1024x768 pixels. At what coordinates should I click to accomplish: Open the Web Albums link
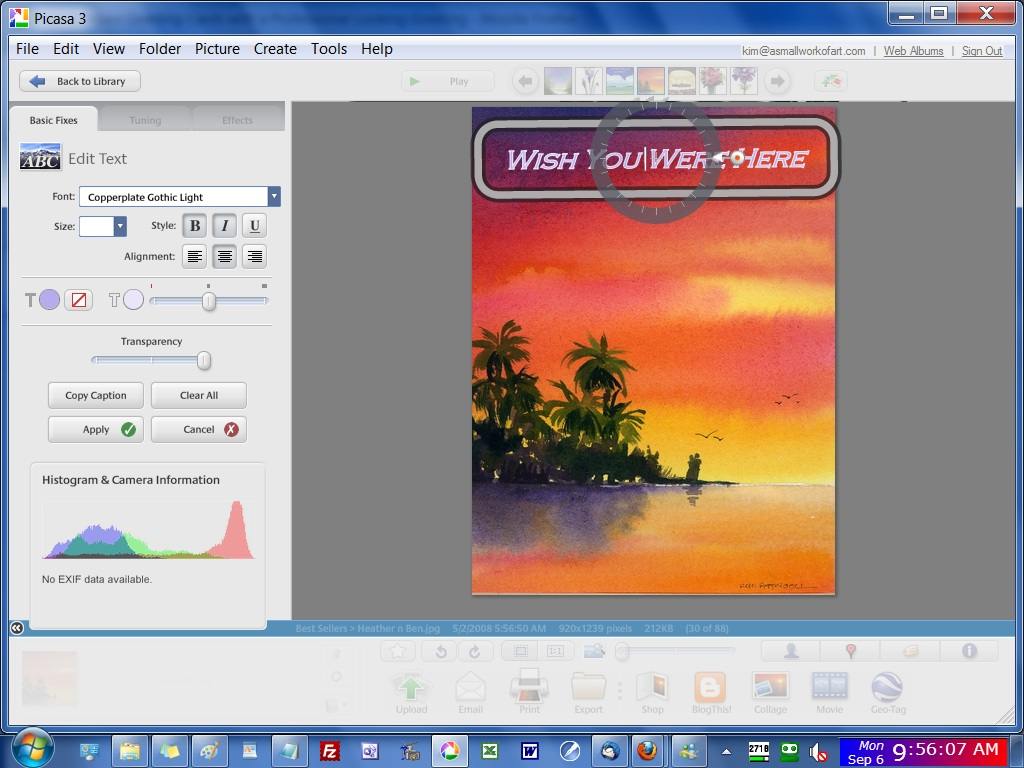pyautogui.click(x=913, y=51)
